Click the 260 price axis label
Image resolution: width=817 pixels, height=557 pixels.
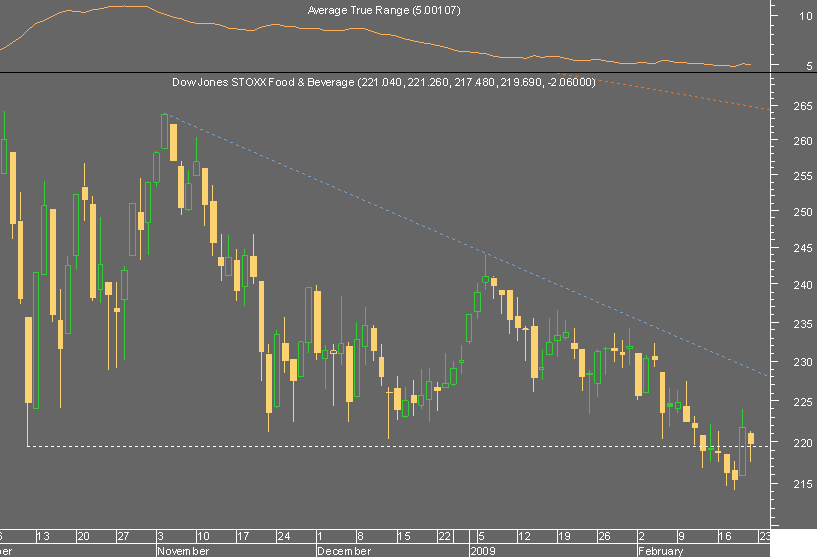(x=803, y=141)
